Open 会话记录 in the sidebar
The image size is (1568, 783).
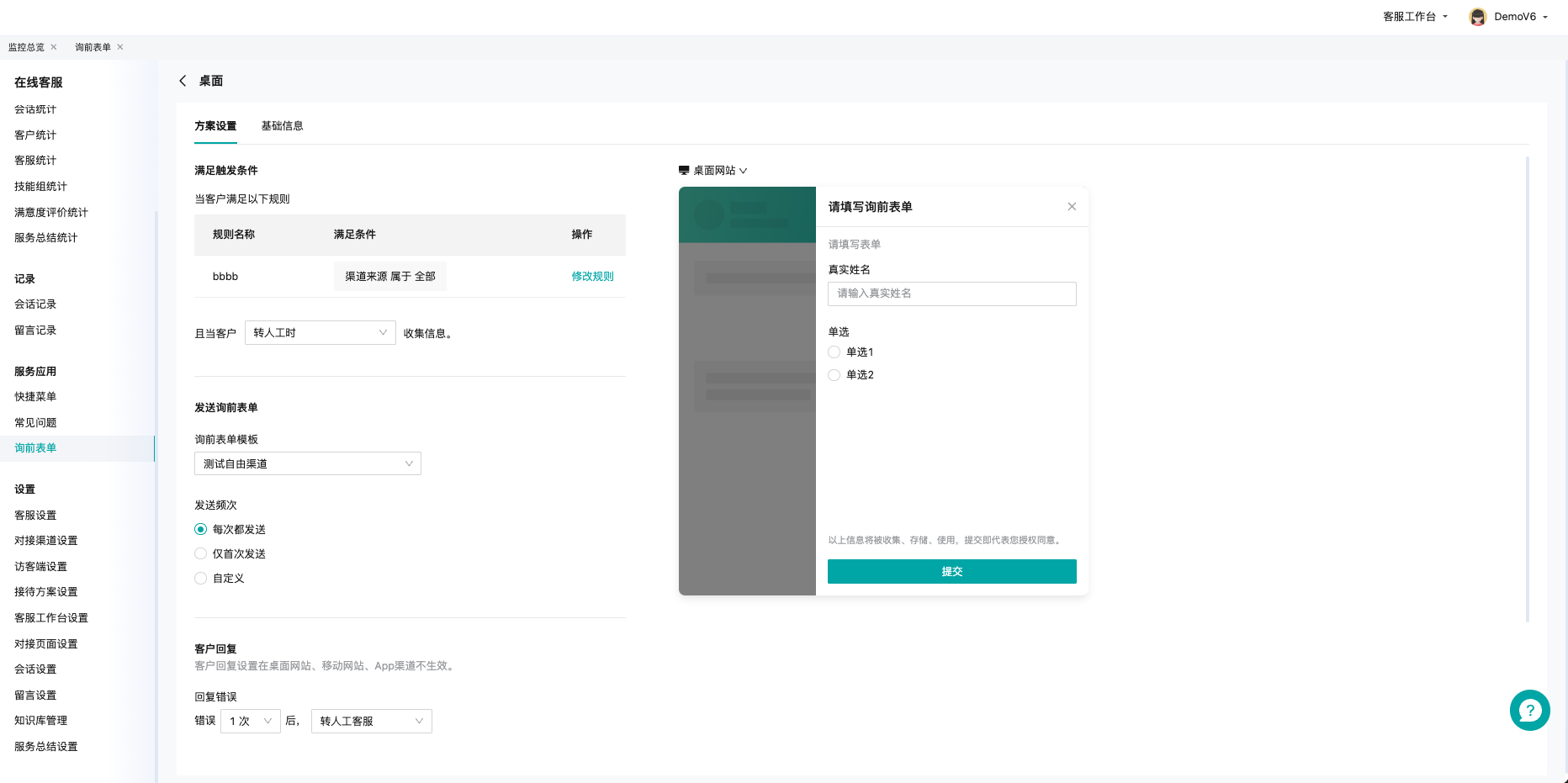(x=35, y=304)
